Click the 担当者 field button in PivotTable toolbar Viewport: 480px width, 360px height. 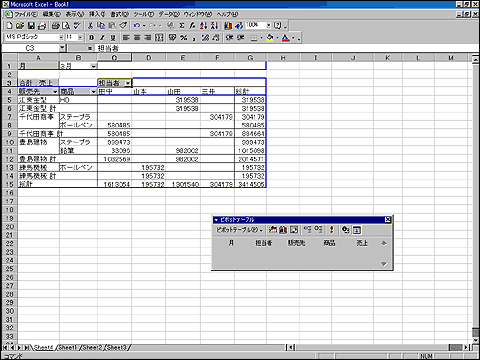[x=263, y=243]
